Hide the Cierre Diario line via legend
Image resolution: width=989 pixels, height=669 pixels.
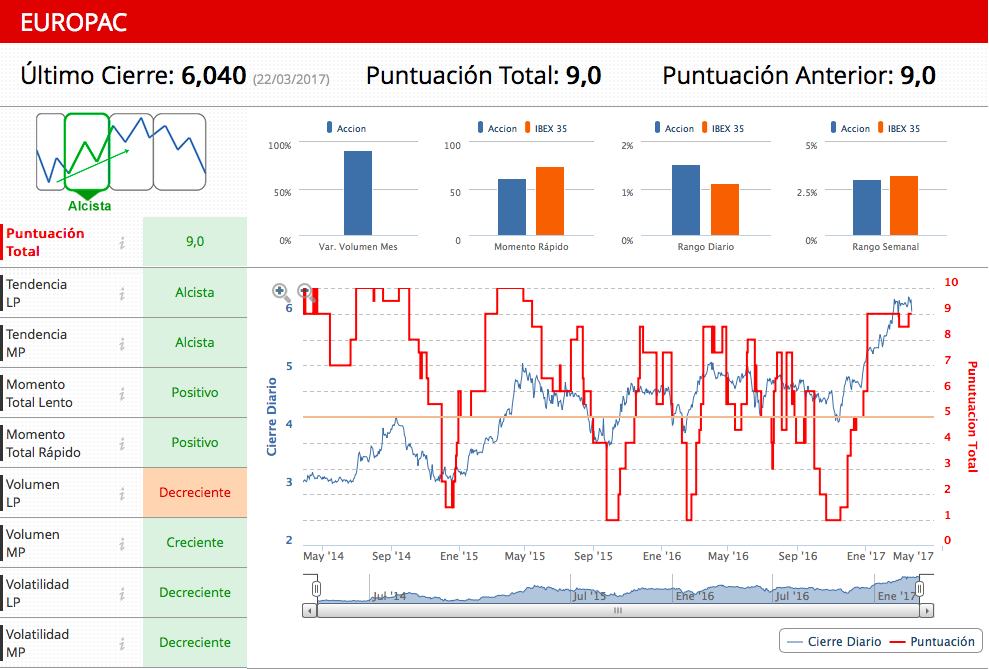[834, 642]
